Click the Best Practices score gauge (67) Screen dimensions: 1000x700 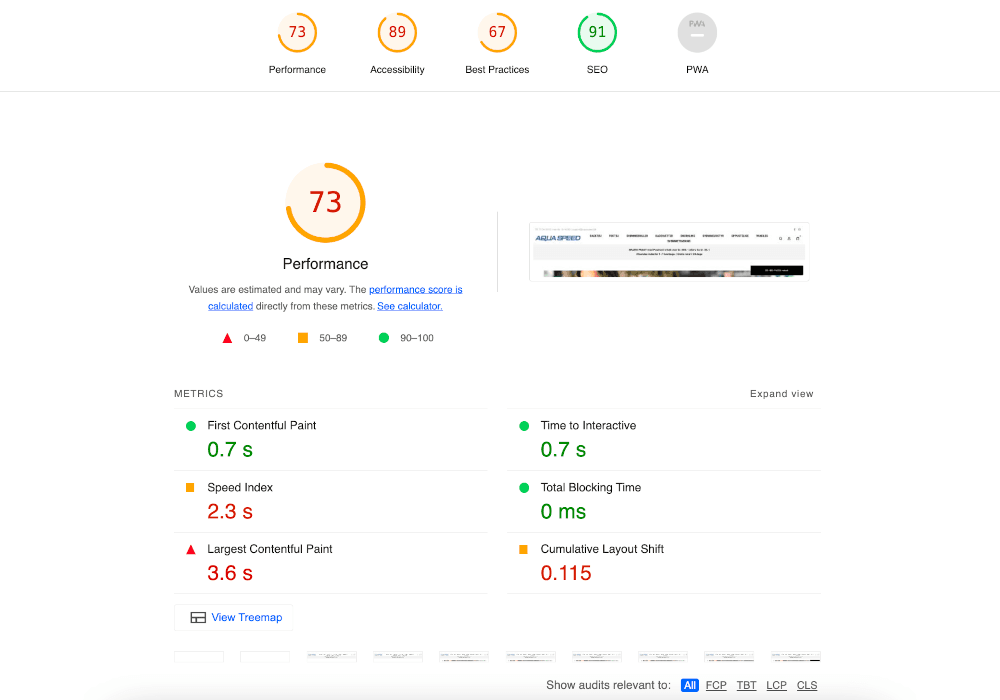(497, 33)
